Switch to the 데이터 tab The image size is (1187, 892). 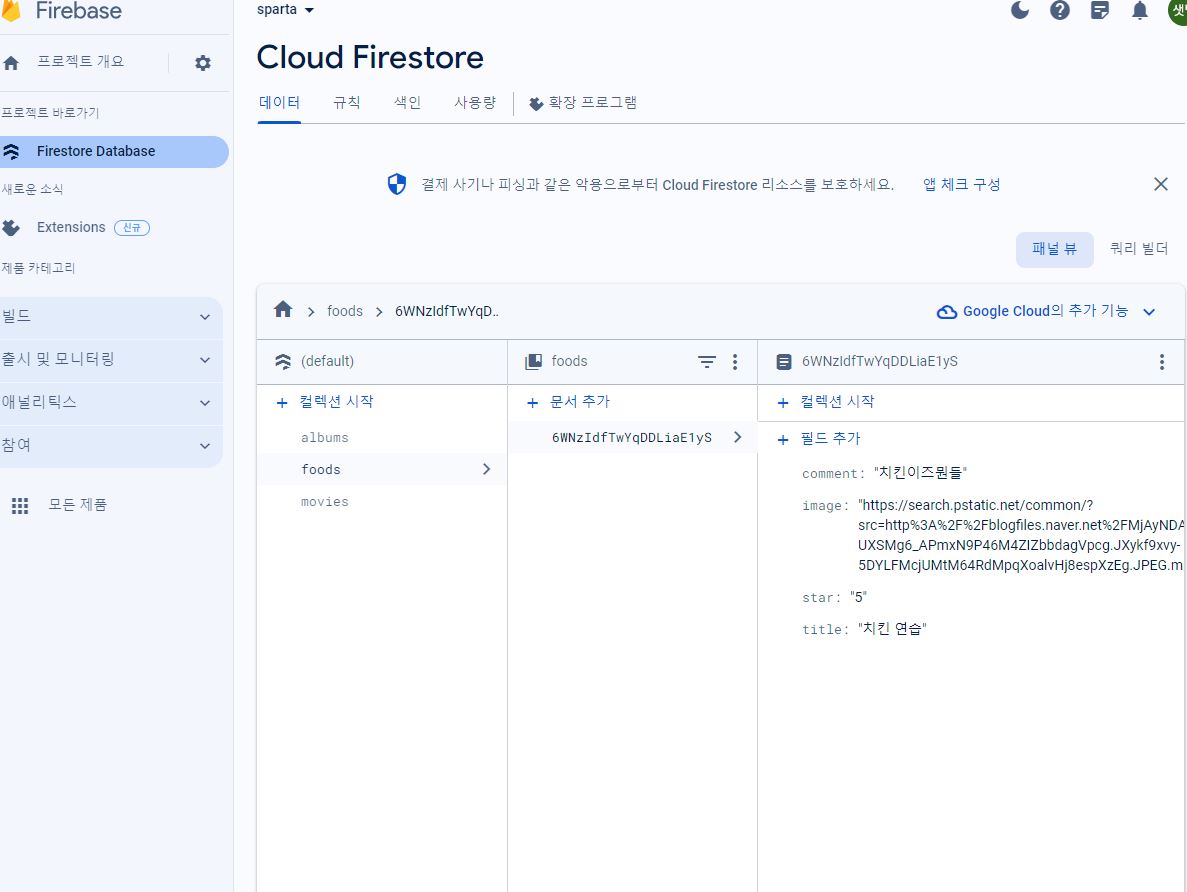tap(279, 103)
